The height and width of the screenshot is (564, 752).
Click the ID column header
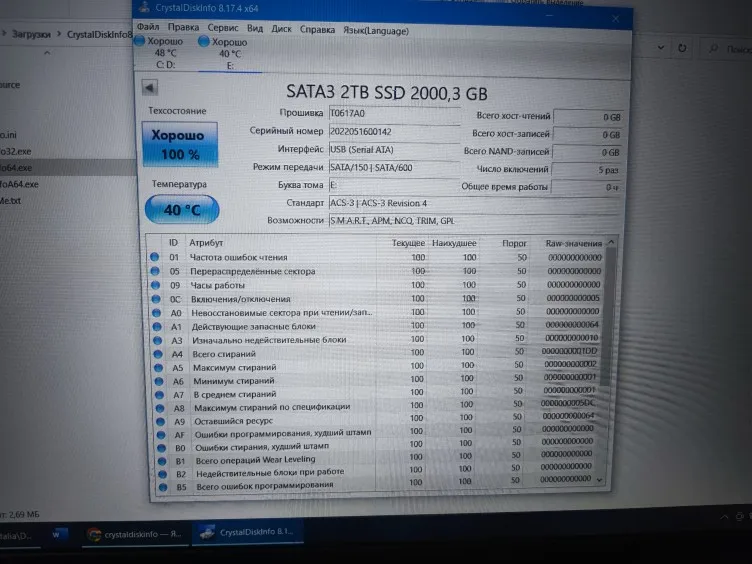[173, 243]
